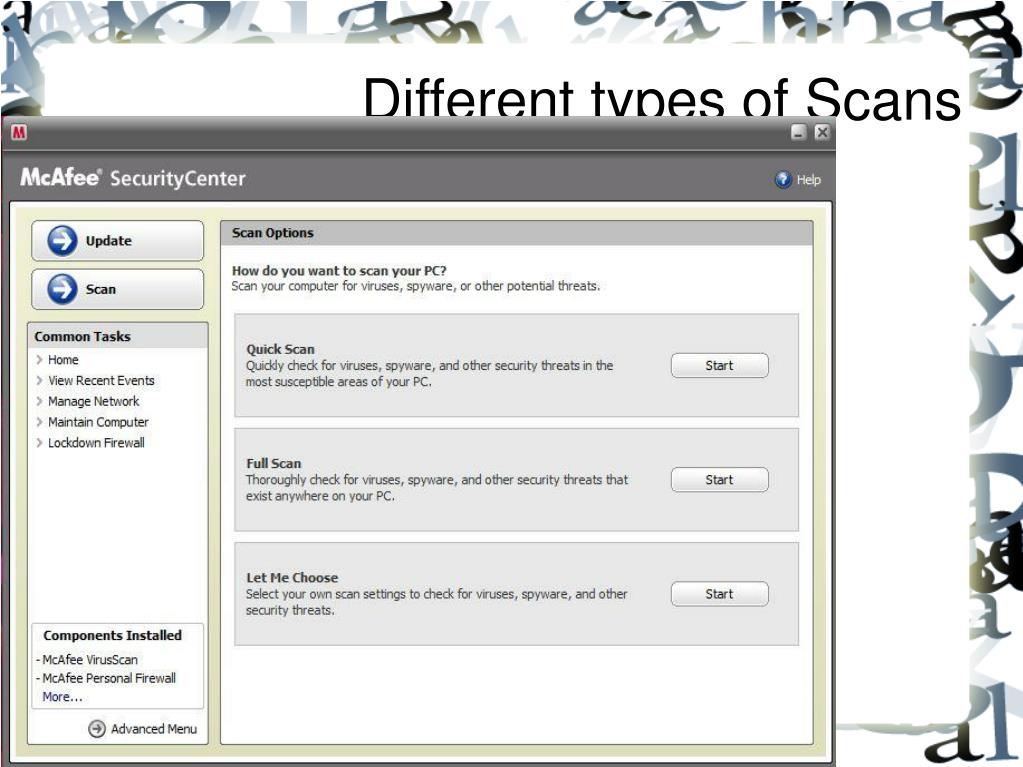1023x767 pixels.
Task: Click the blue arrow icon beside Scan
Action: click(x=62, y=289)
